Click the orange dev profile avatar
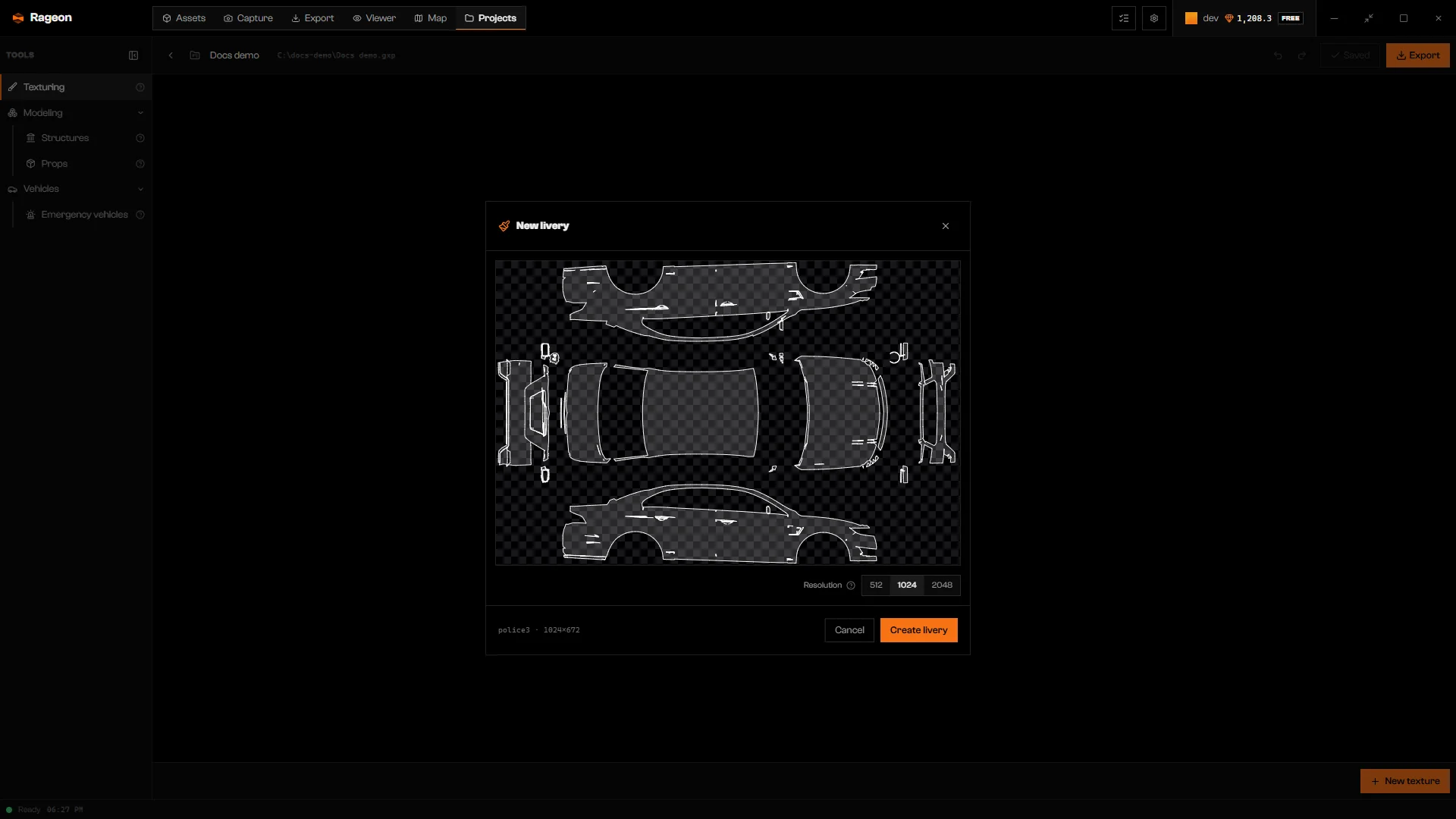 point(1191,18)
